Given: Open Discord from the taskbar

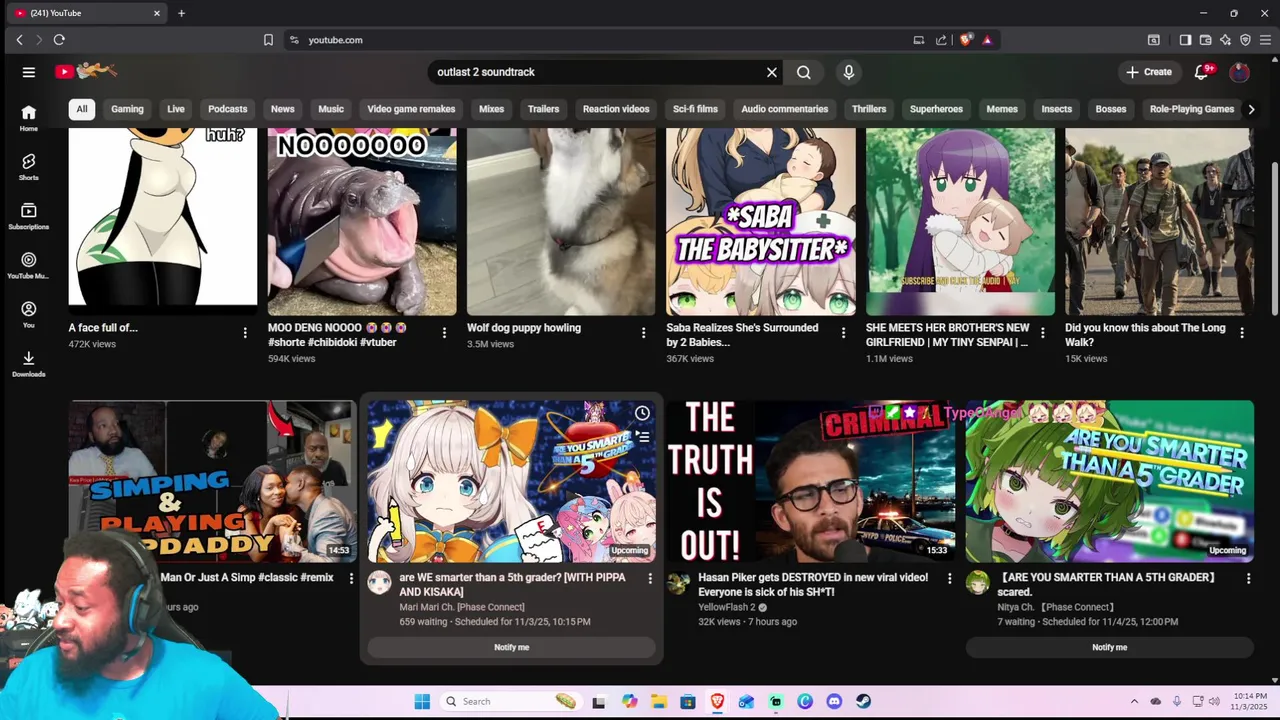Looking at the screenshot, I should click(x=834, y=701).
